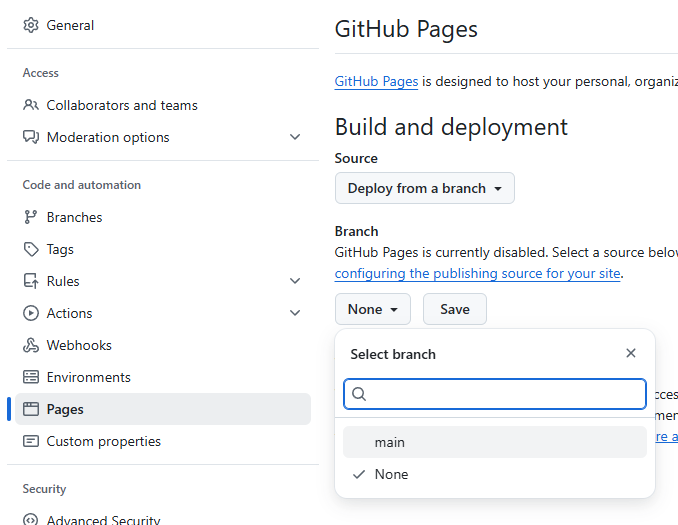Click the Branches git-branch icon
678x525 pixels.
click(31, 217)
